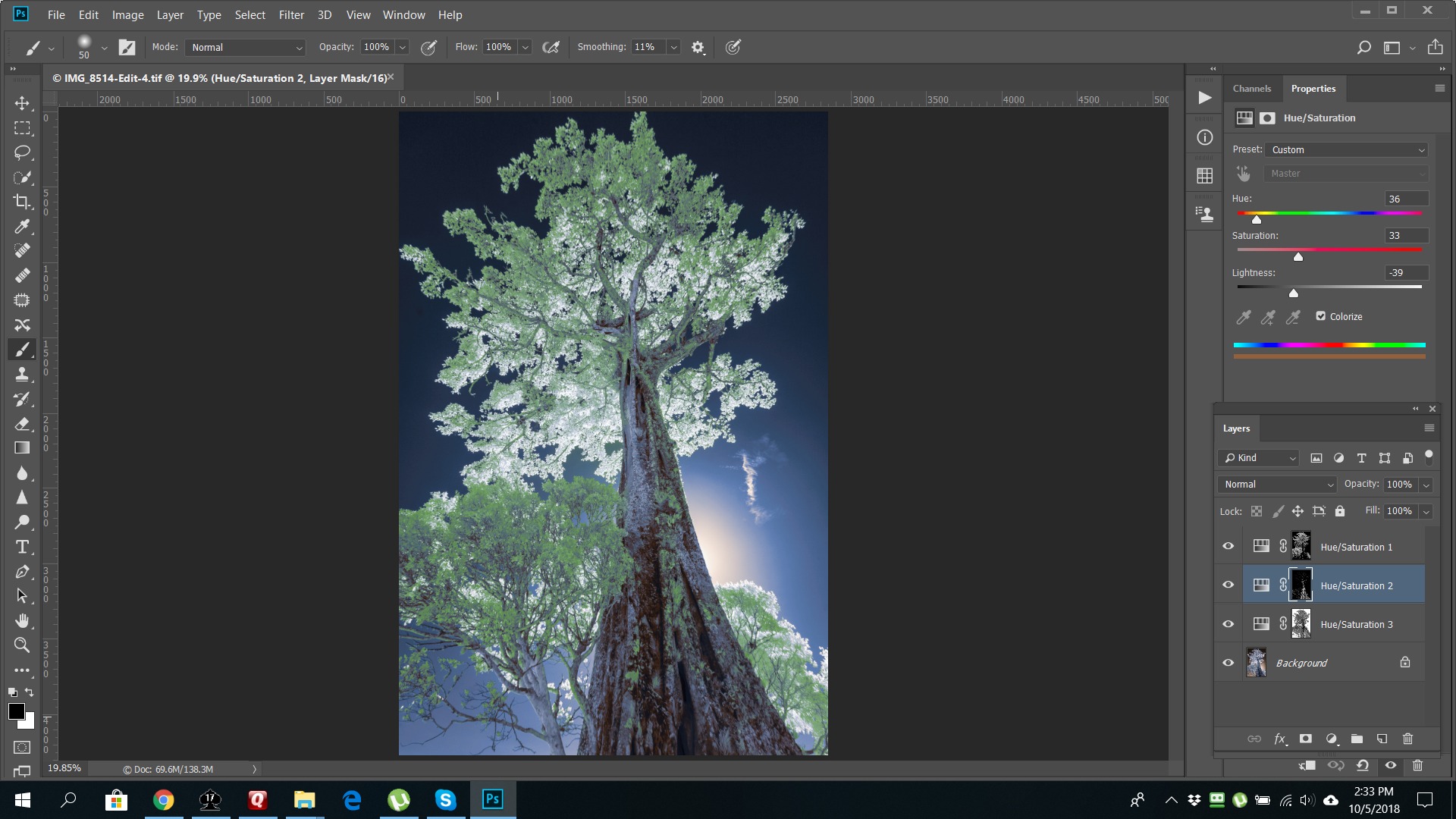The image size is (1456, 819).
Task: Create a new group folder
Action: pos(1357,739)
